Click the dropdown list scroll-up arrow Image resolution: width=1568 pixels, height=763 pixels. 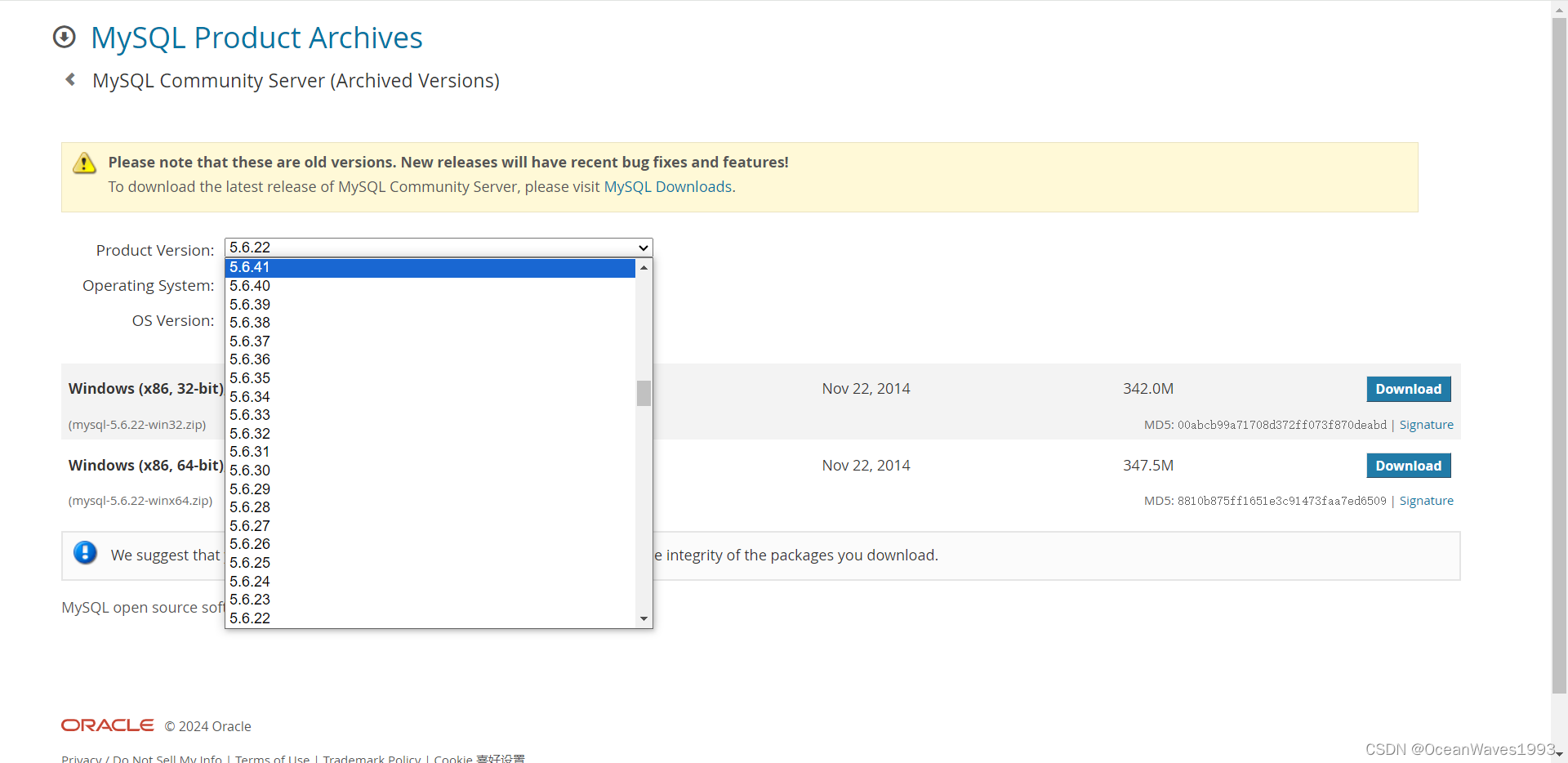[644, 268]
